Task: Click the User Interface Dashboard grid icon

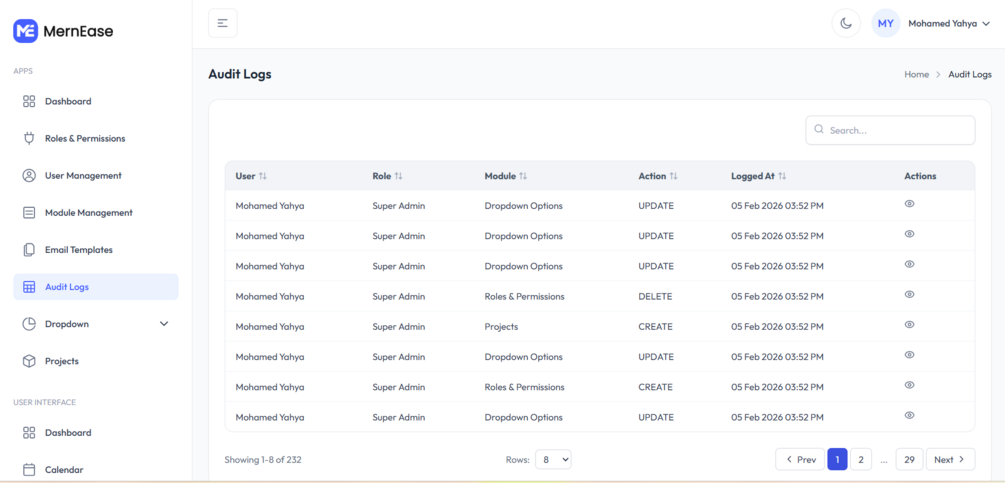Action: [29, 432]
